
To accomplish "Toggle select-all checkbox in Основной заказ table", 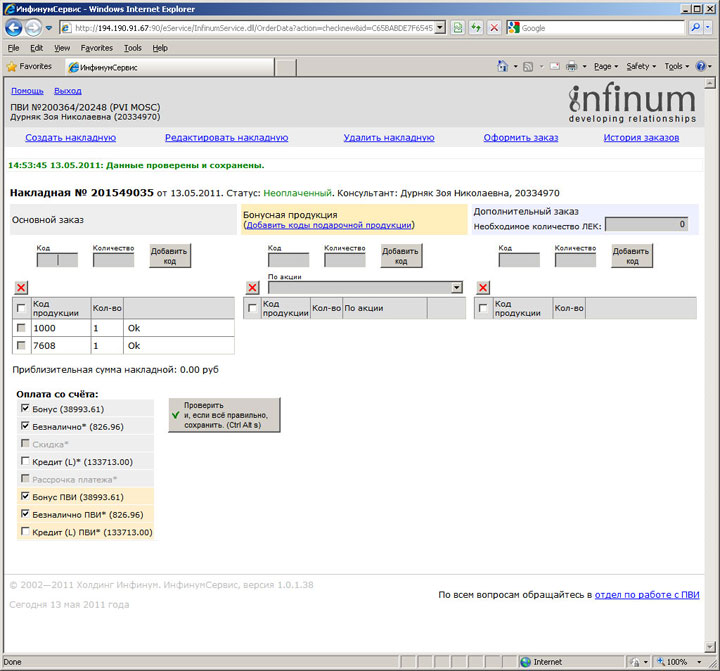I will 21,308.
